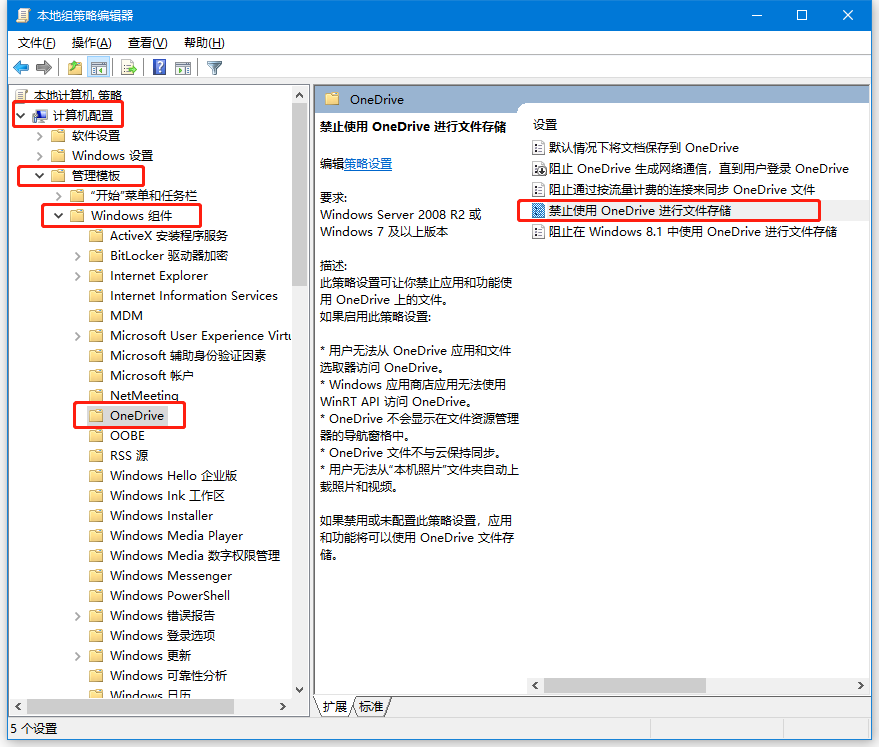
Task: Click the icon beside 阻止通过按流量计费的连接来同步
Action: pos(538,190)
